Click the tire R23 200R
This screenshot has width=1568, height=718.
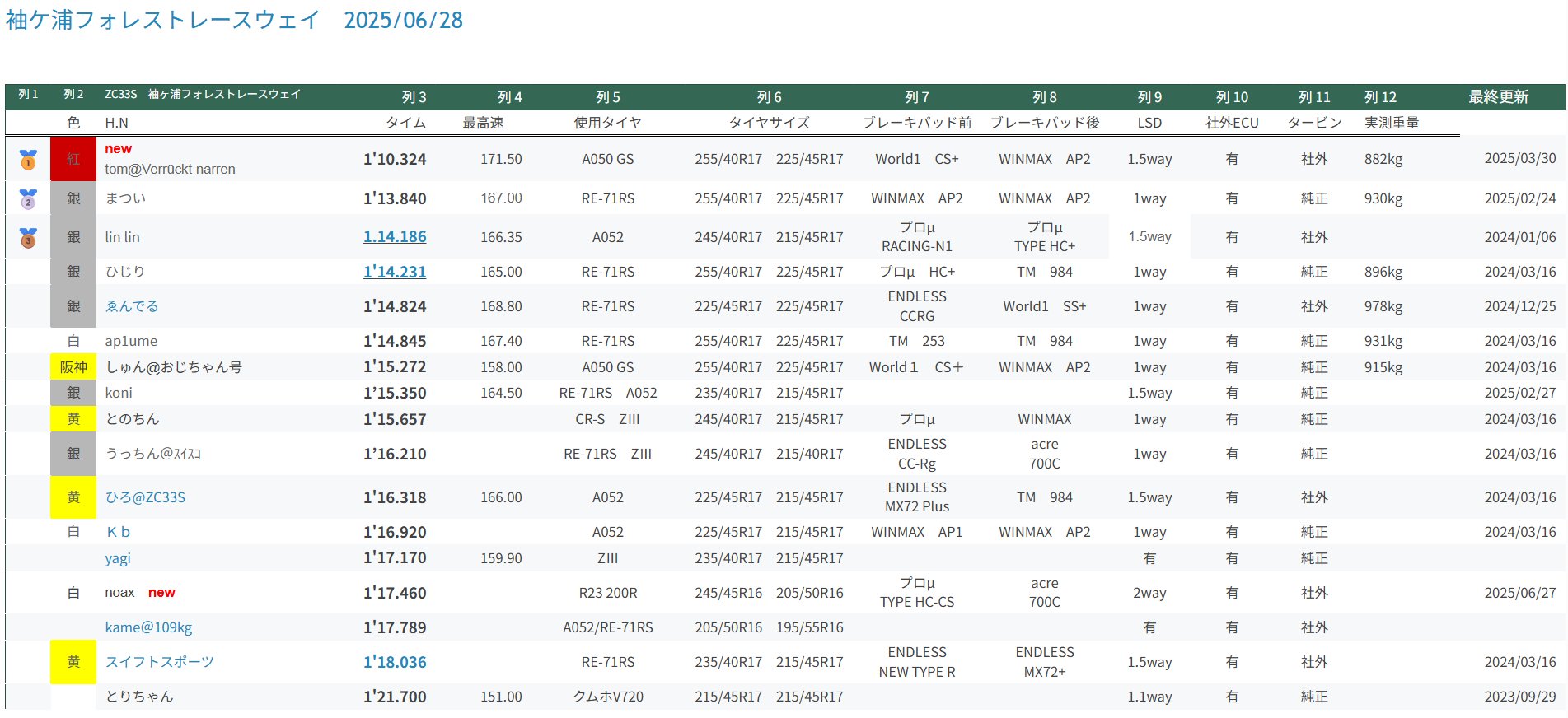pyautogui.click(x=608, y=593)
